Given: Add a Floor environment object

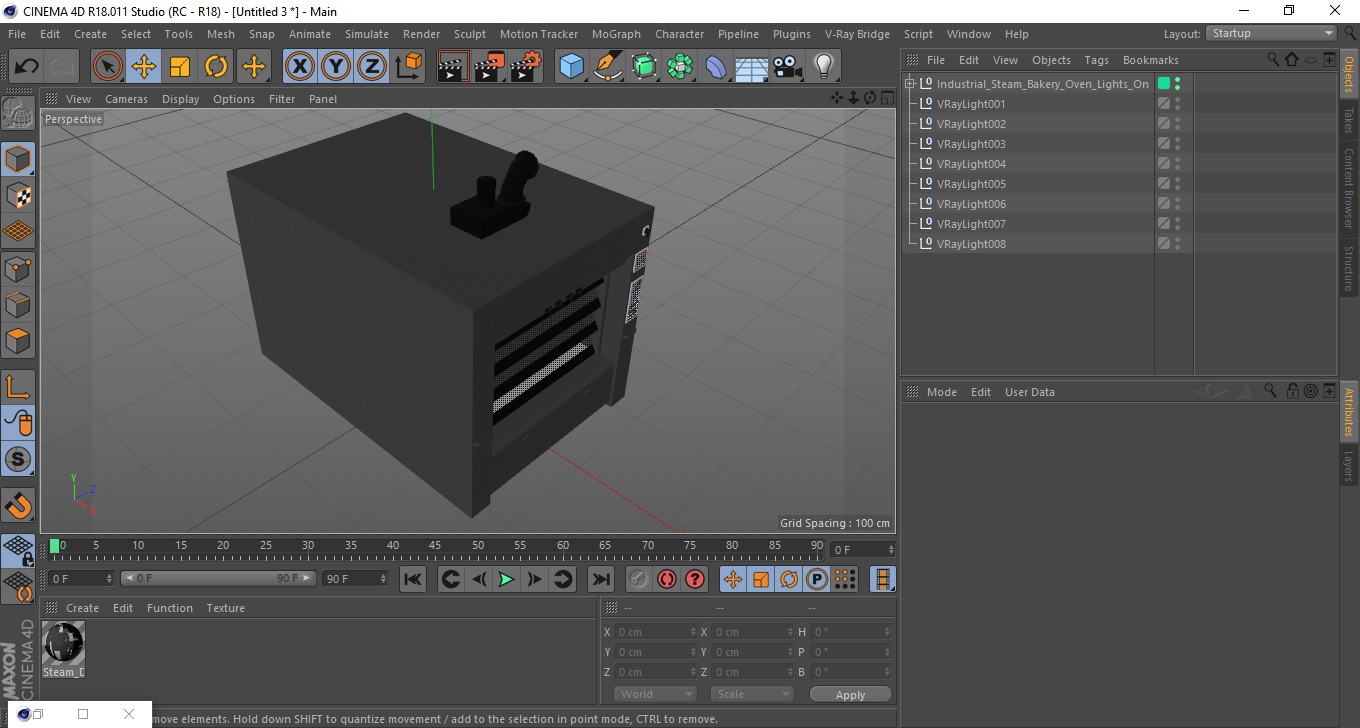Looking at the screenshot, I should click(751, 67).
